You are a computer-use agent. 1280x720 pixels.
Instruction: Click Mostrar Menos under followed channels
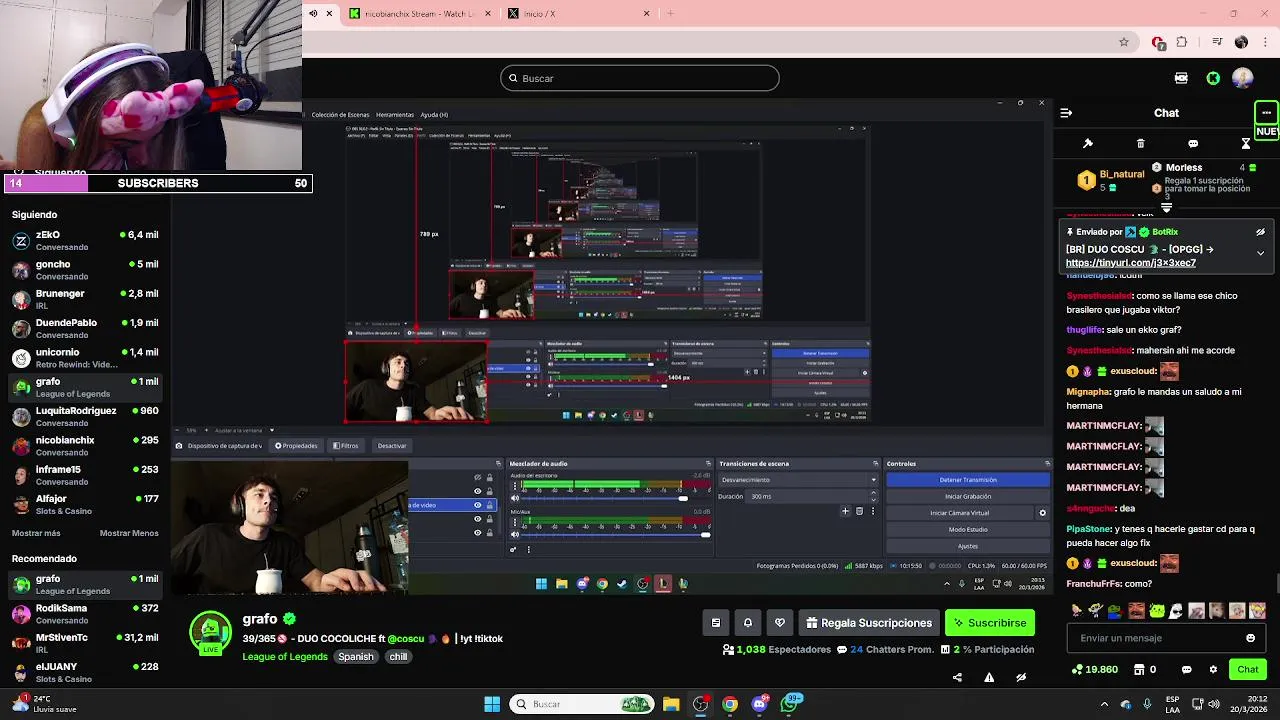click(129, 533)
